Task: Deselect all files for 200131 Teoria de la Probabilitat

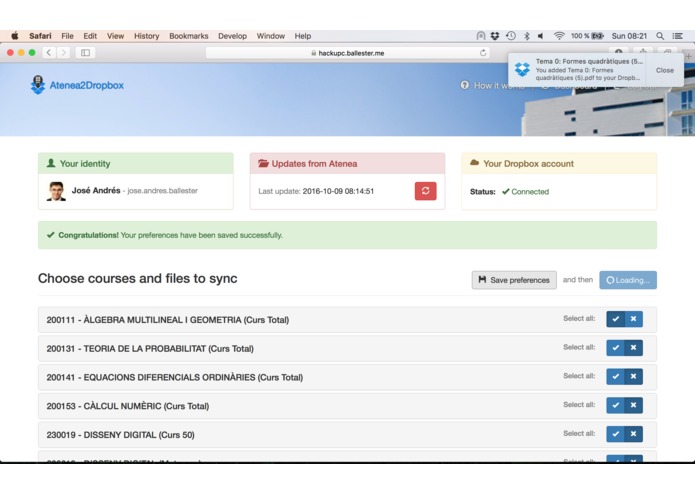Action: click(x=633, y=348)
